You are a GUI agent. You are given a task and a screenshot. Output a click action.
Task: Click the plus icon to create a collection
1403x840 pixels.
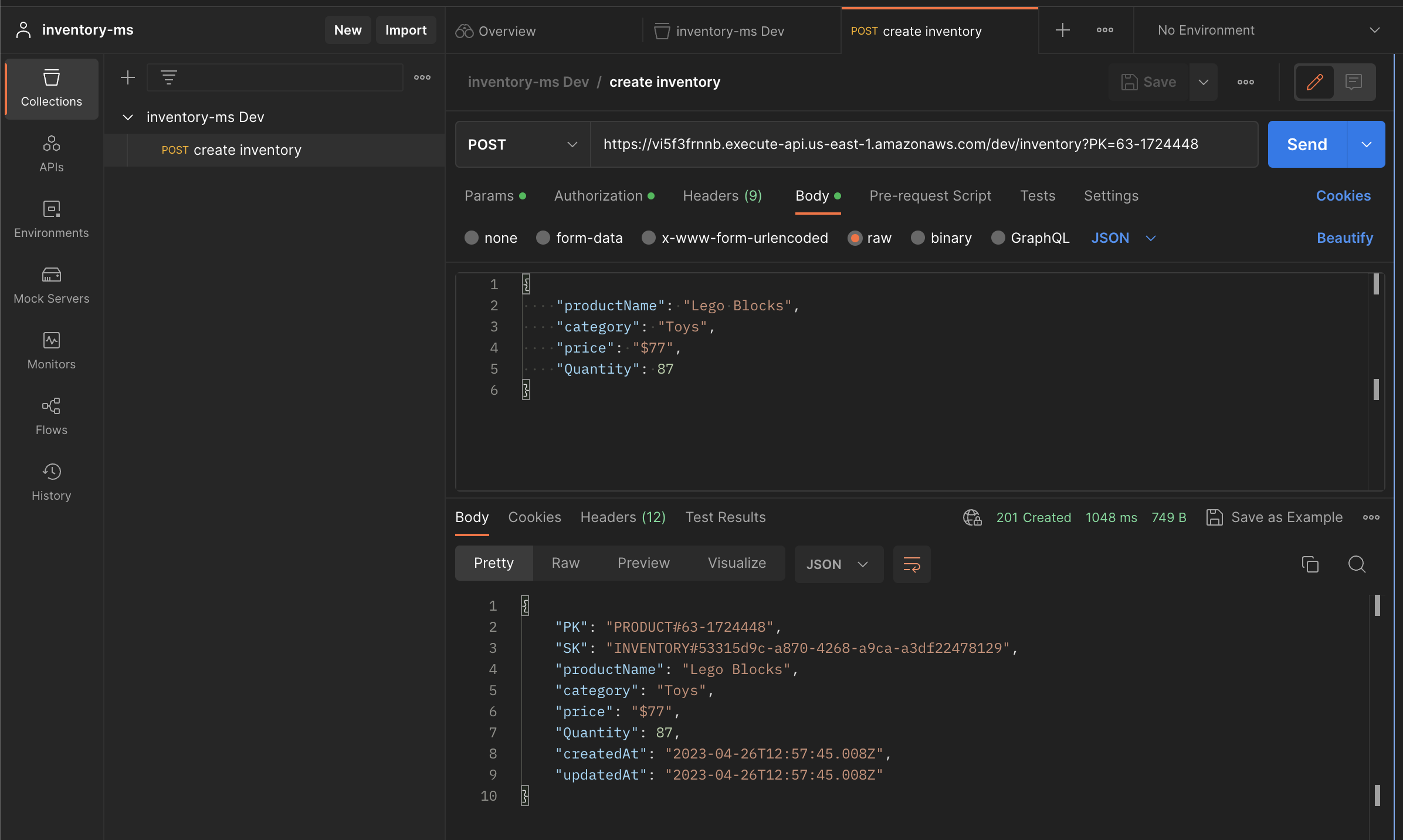128,77
